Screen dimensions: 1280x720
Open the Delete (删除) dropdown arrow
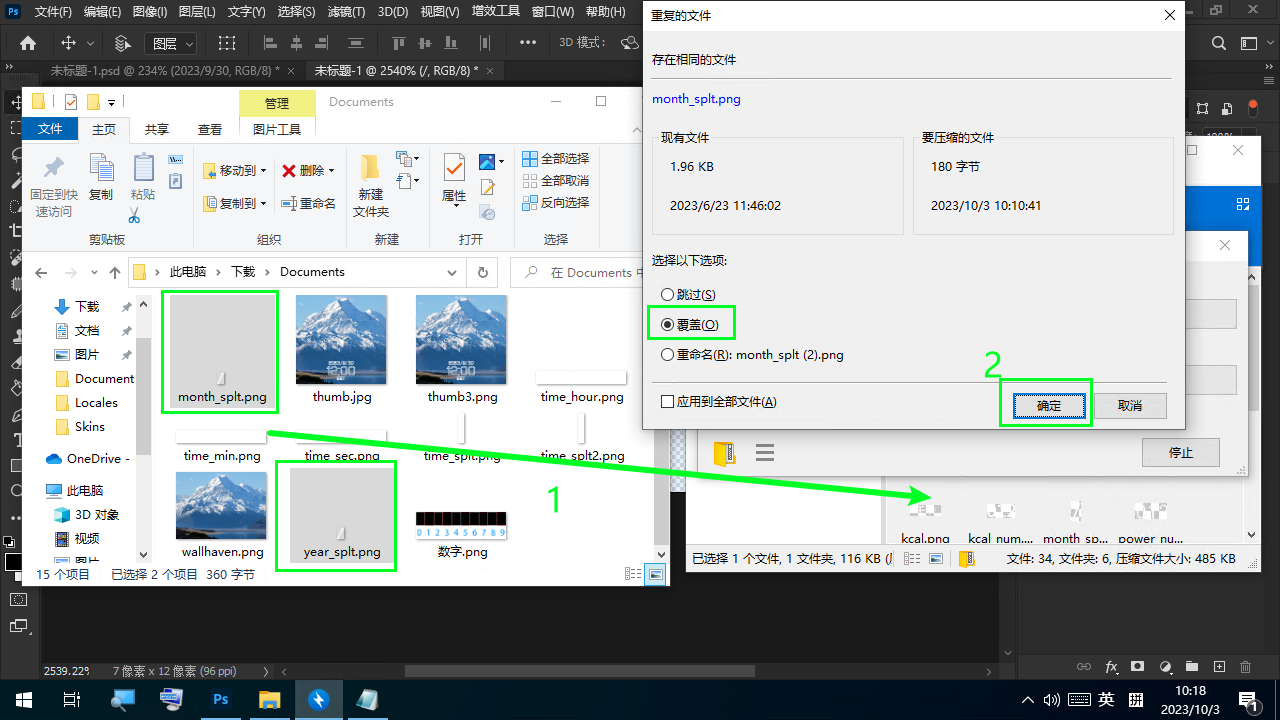click(x=332, y=171)
